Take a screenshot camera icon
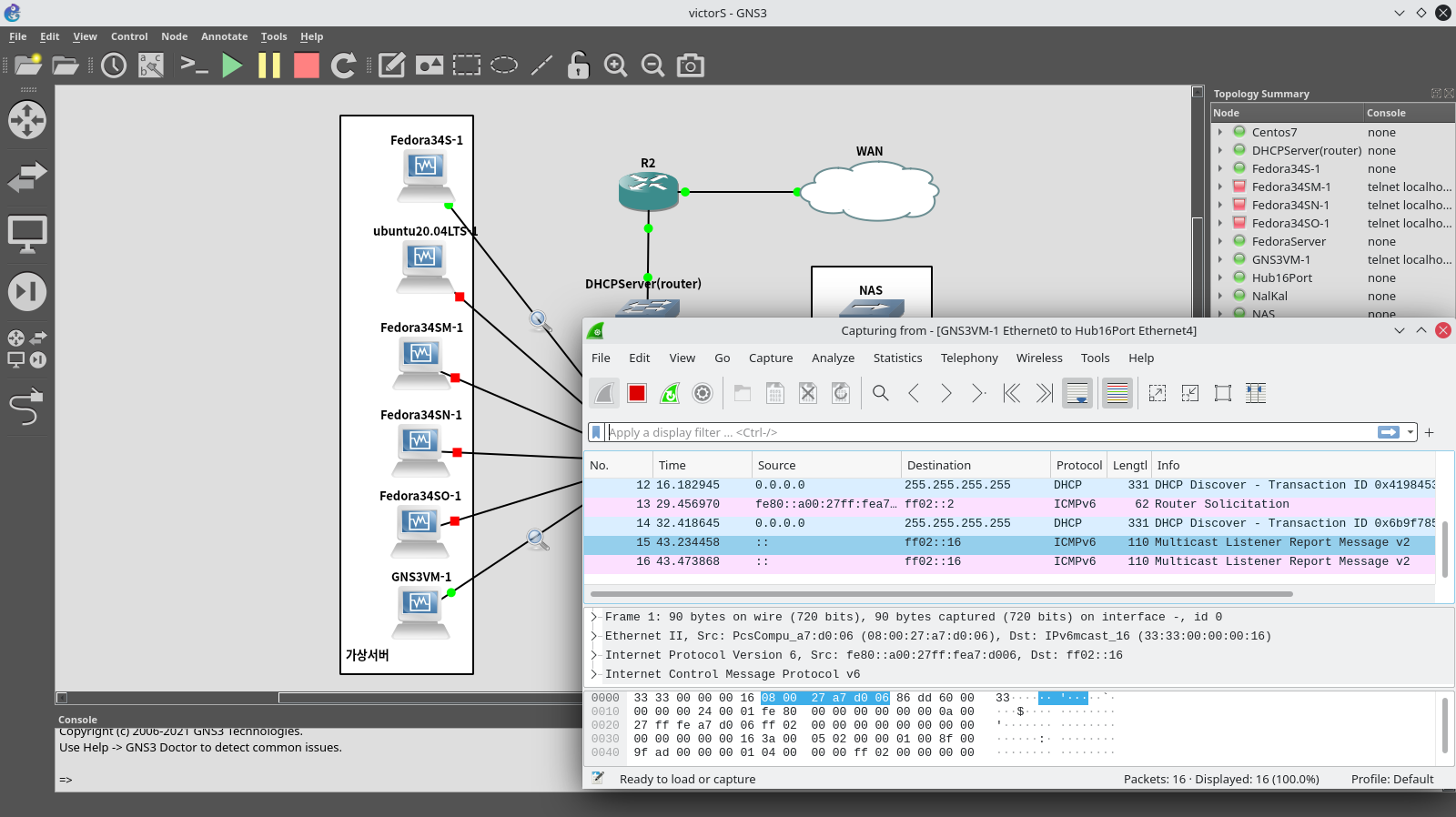The image size is (1456, 817). (x=691, y=66)
